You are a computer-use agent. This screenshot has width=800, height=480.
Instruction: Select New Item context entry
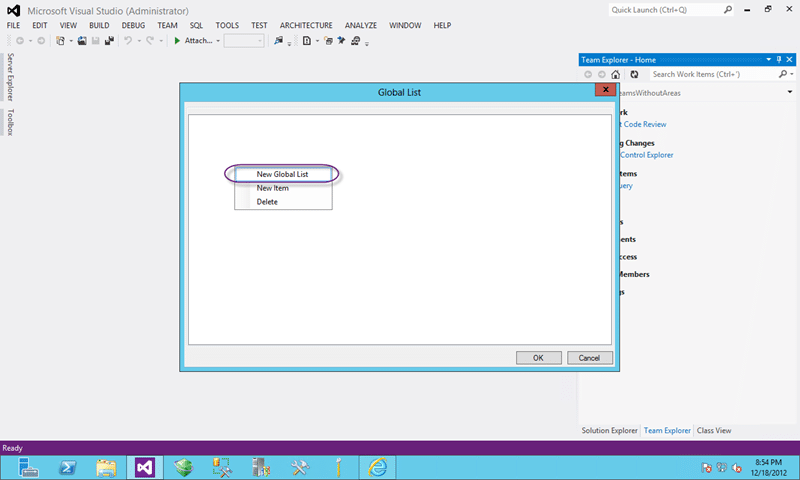click(x=283, y=188)
